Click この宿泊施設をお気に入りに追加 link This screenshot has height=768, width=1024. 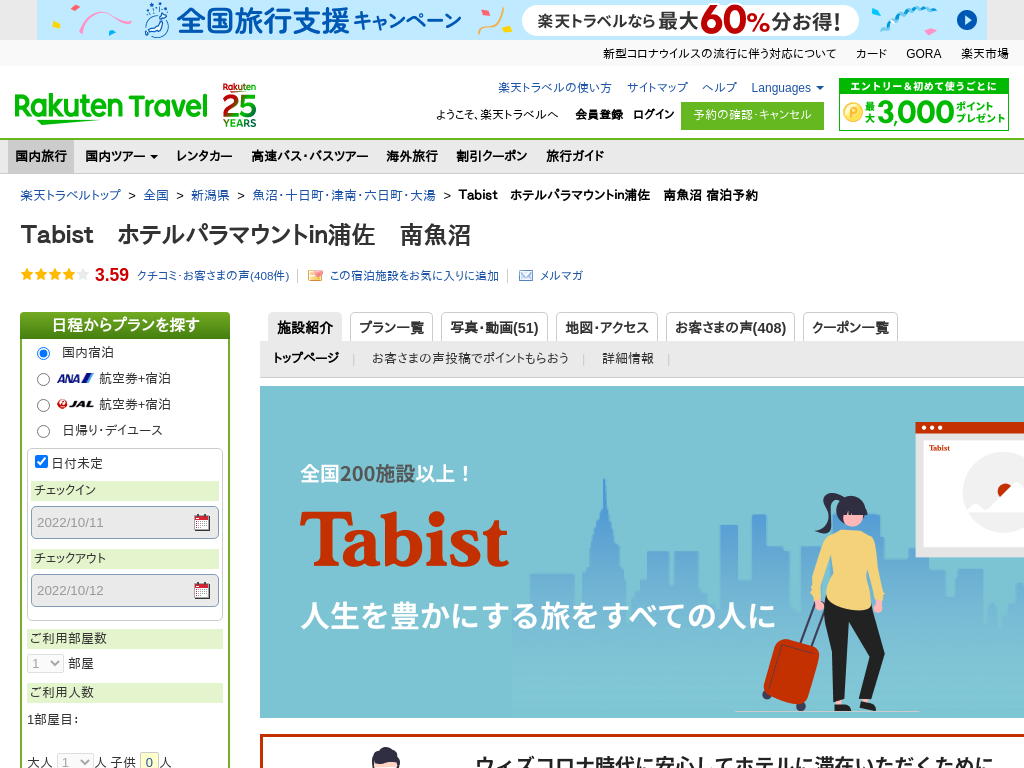point(414,276)
